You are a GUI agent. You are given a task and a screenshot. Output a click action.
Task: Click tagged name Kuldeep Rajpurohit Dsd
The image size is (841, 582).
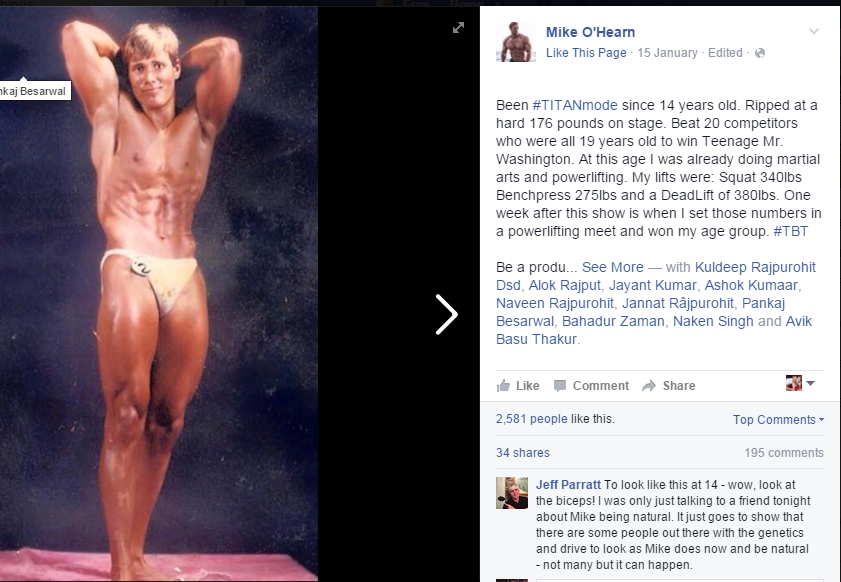pyautogui.click(x=656, y=276)
